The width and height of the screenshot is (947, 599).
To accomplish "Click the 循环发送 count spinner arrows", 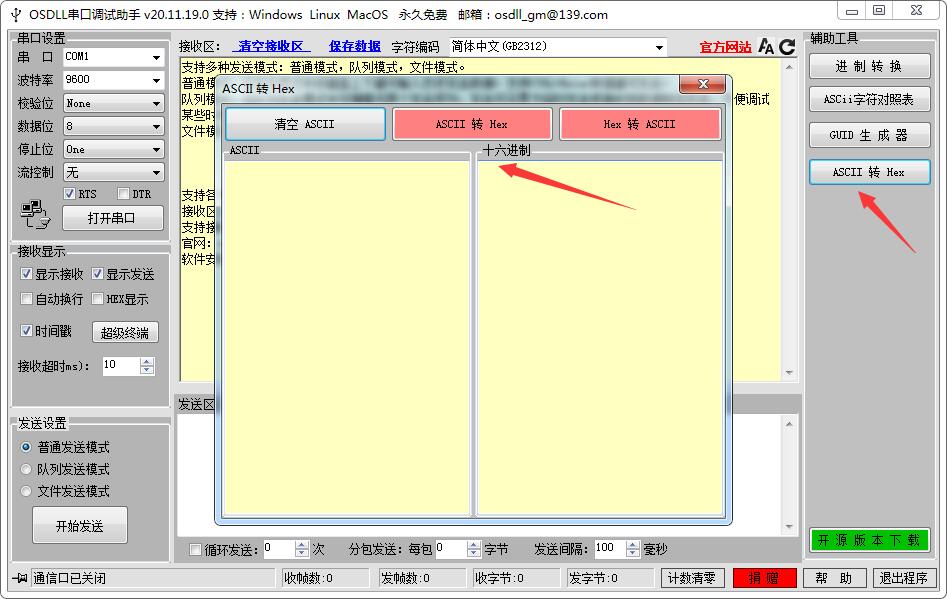I will coord(302,549).
